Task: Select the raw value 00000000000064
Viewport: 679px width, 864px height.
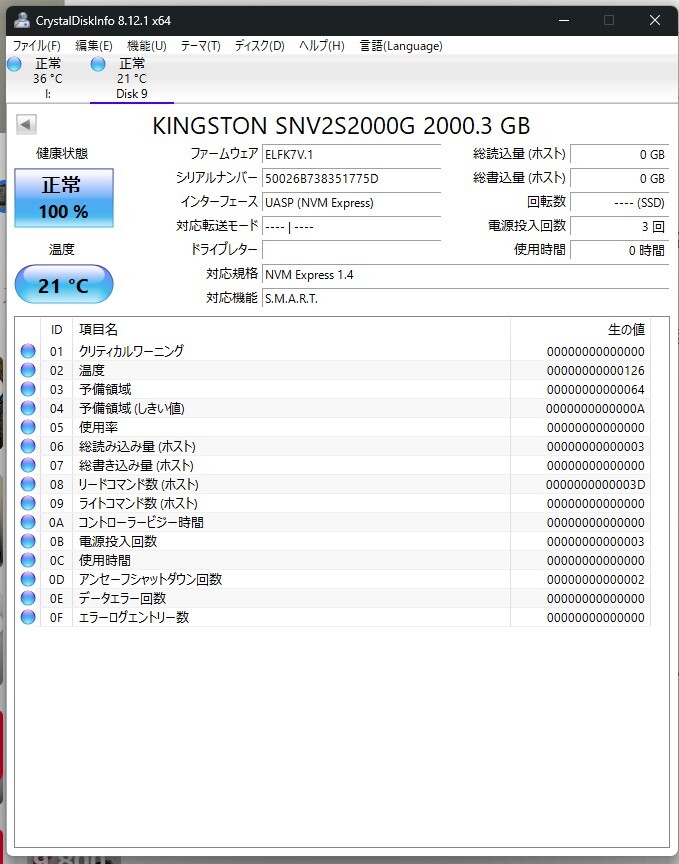Action: 595,390
